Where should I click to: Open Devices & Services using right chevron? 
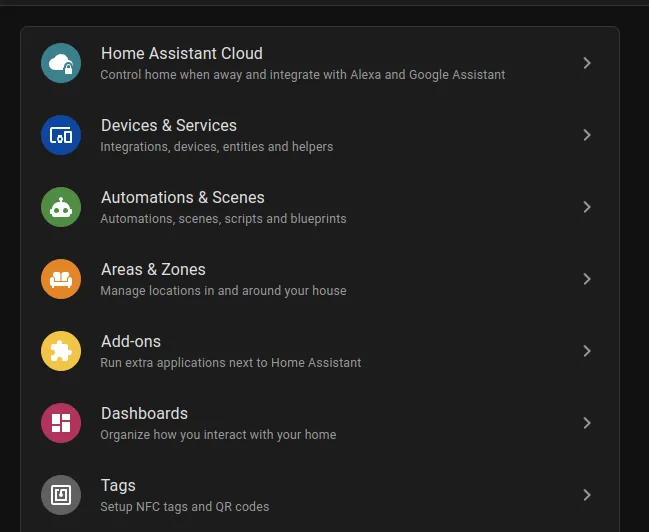coord(587,135)
